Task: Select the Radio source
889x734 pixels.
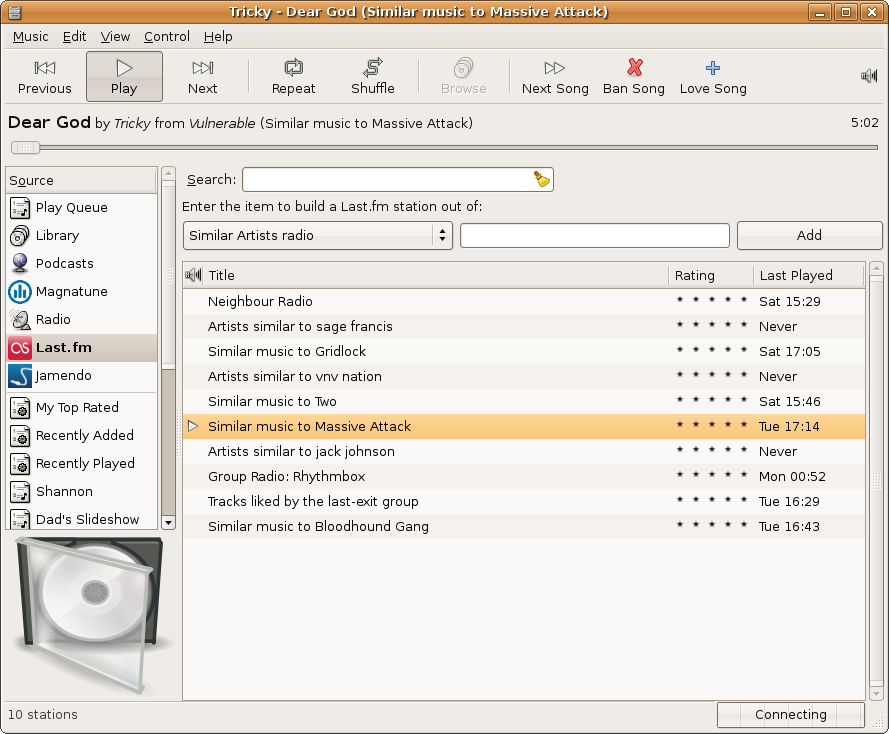Action: click(82, 319)
